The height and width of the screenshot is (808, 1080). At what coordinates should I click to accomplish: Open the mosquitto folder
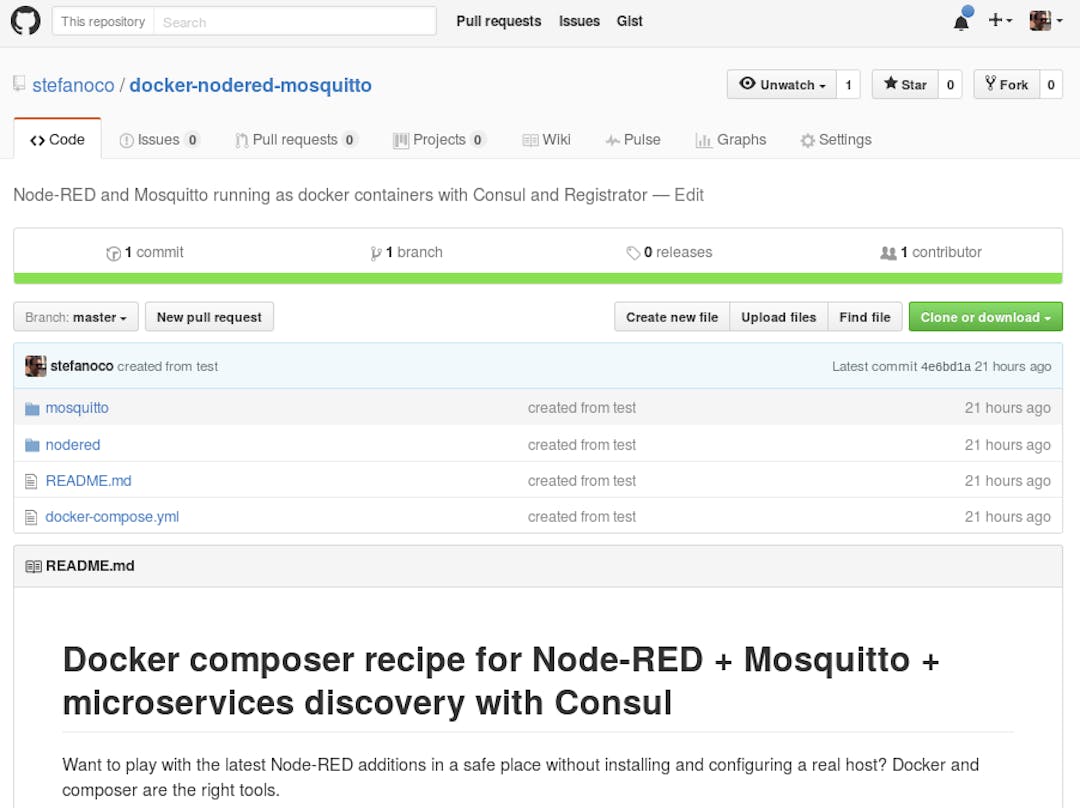click(x=77, y=408)
